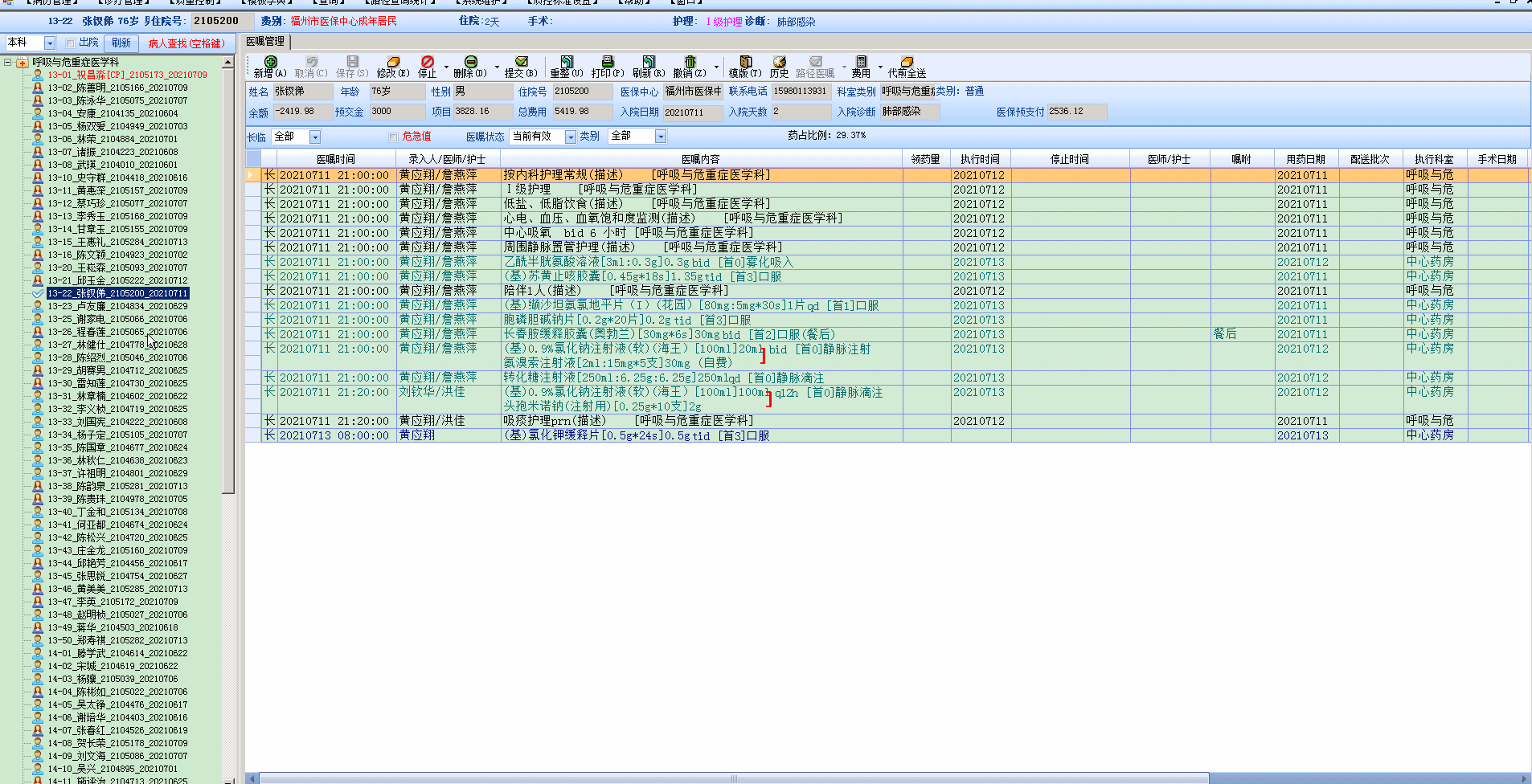This screenshot has width=1532, height=784.
Task: Expand the arrow next to 费用 button
Action: pyautogui.click(x=880, y=67)
